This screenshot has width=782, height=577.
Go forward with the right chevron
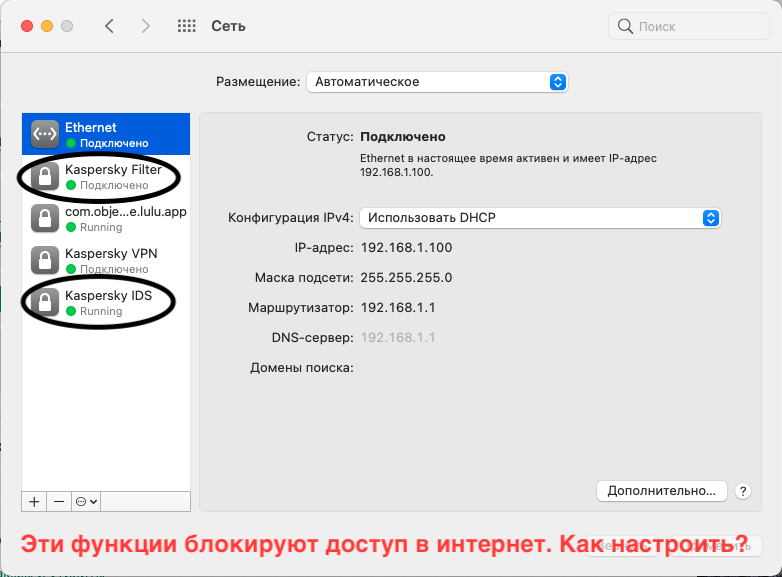click(x=145, y=26)
